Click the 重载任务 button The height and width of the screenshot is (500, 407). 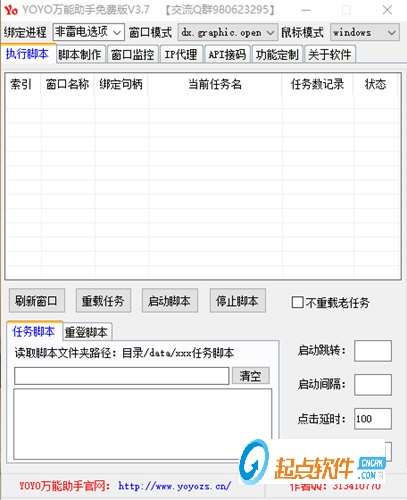point(103,301)
